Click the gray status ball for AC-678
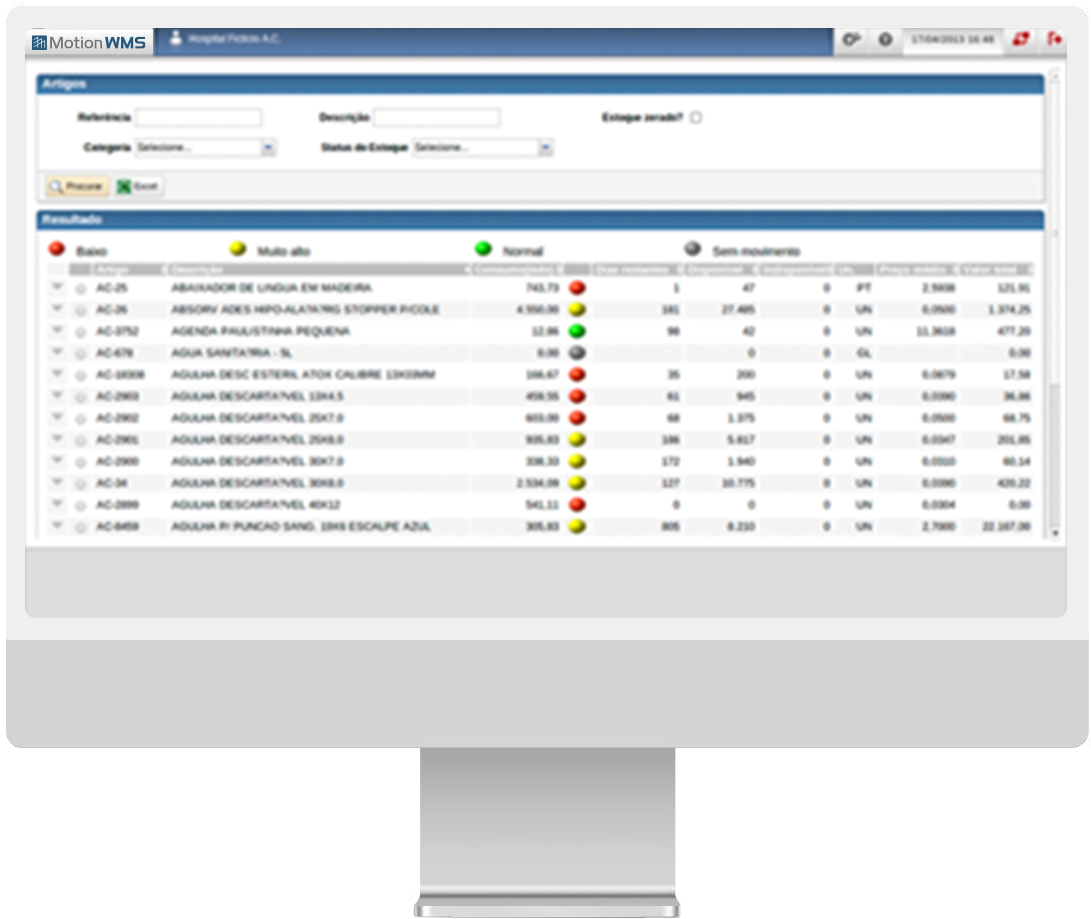 577,353
